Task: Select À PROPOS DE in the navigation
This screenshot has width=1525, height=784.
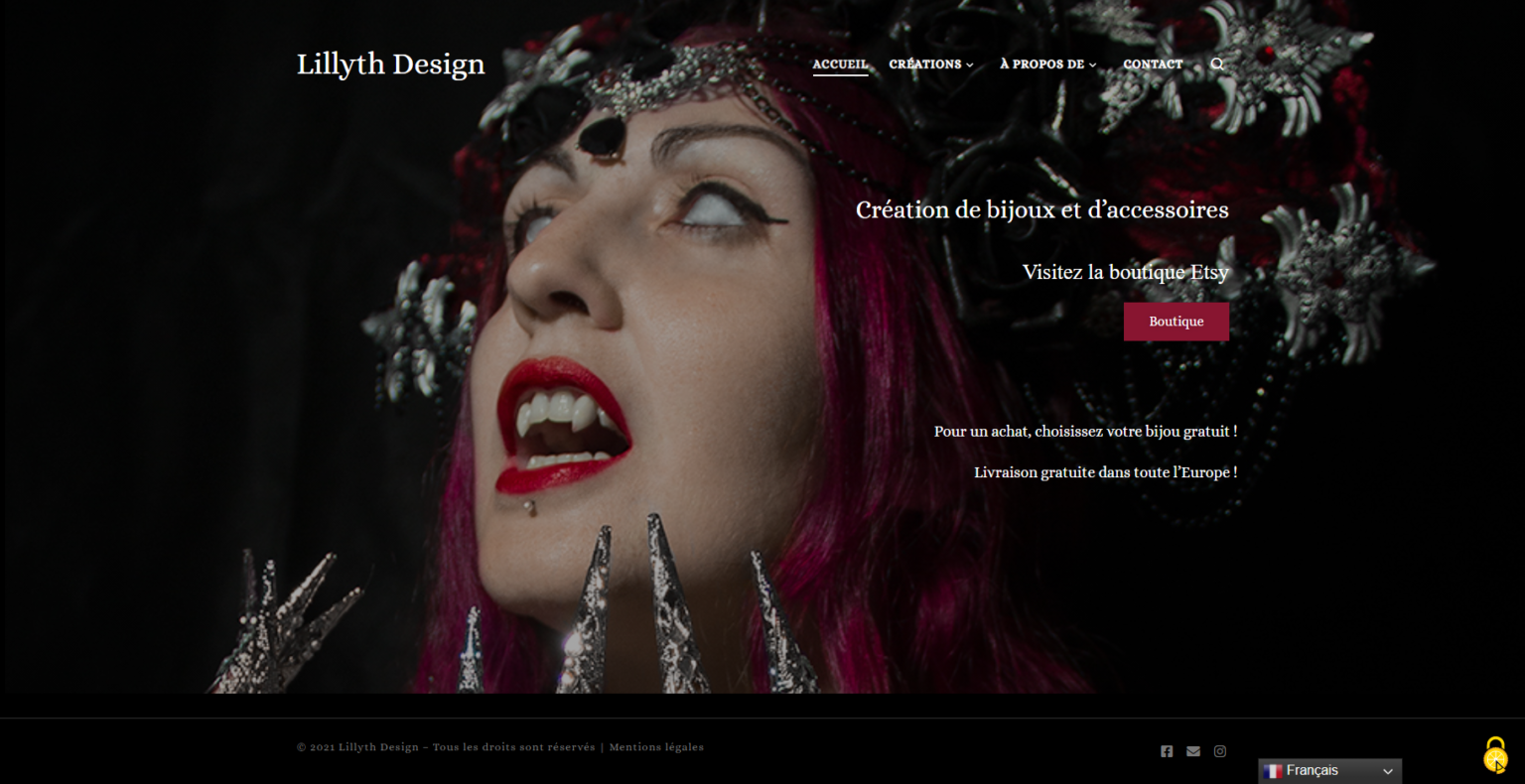Action: point(1043,64)
